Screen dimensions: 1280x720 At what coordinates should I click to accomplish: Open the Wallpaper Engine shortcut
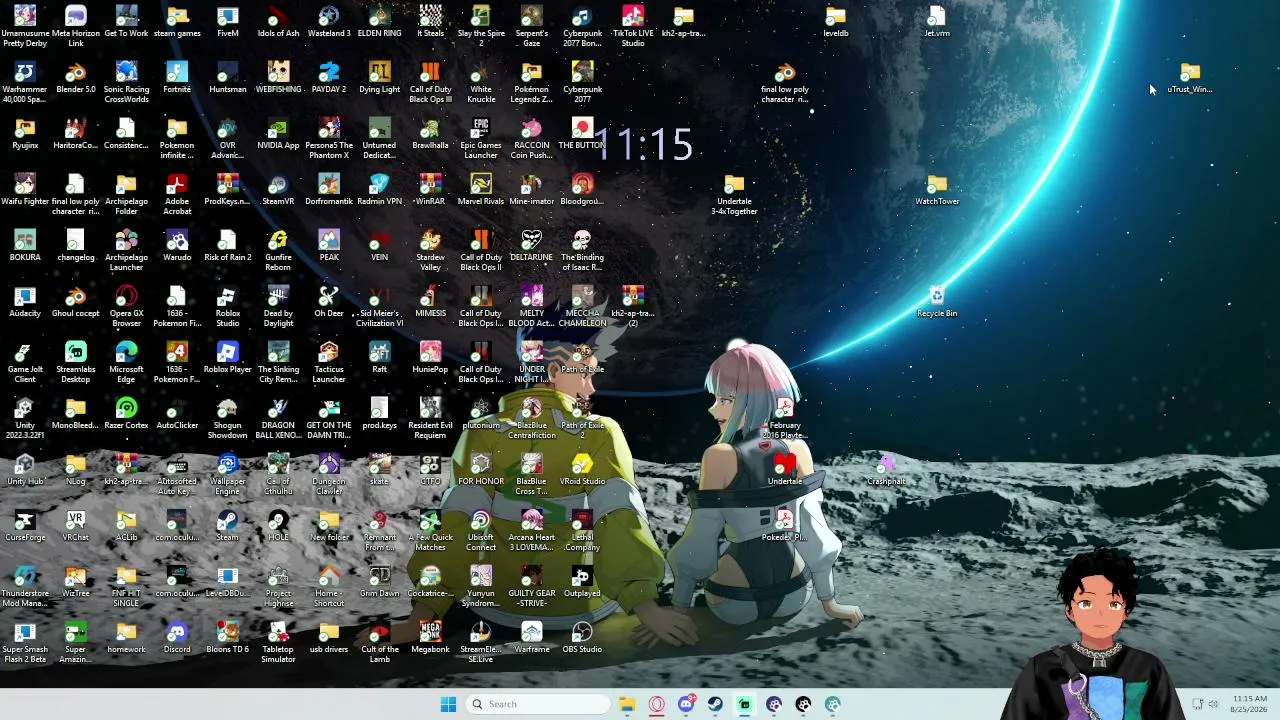pos(228,474)
